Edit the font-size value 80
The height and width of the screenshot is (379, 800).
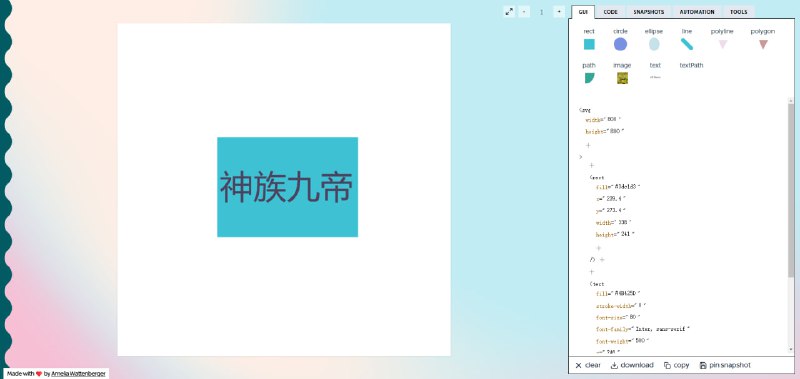tap(634, 317)
